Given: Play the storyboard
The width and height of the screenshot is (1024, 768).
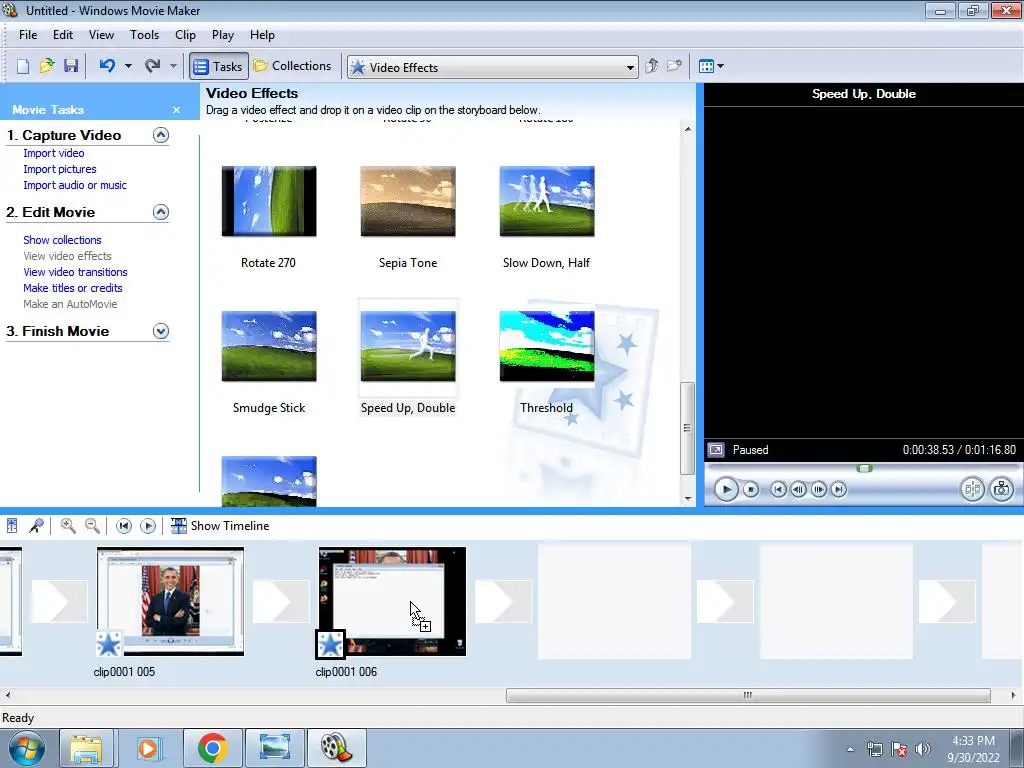Looking at the screenshot, I should pyautogui.click(x=148, y=526).
